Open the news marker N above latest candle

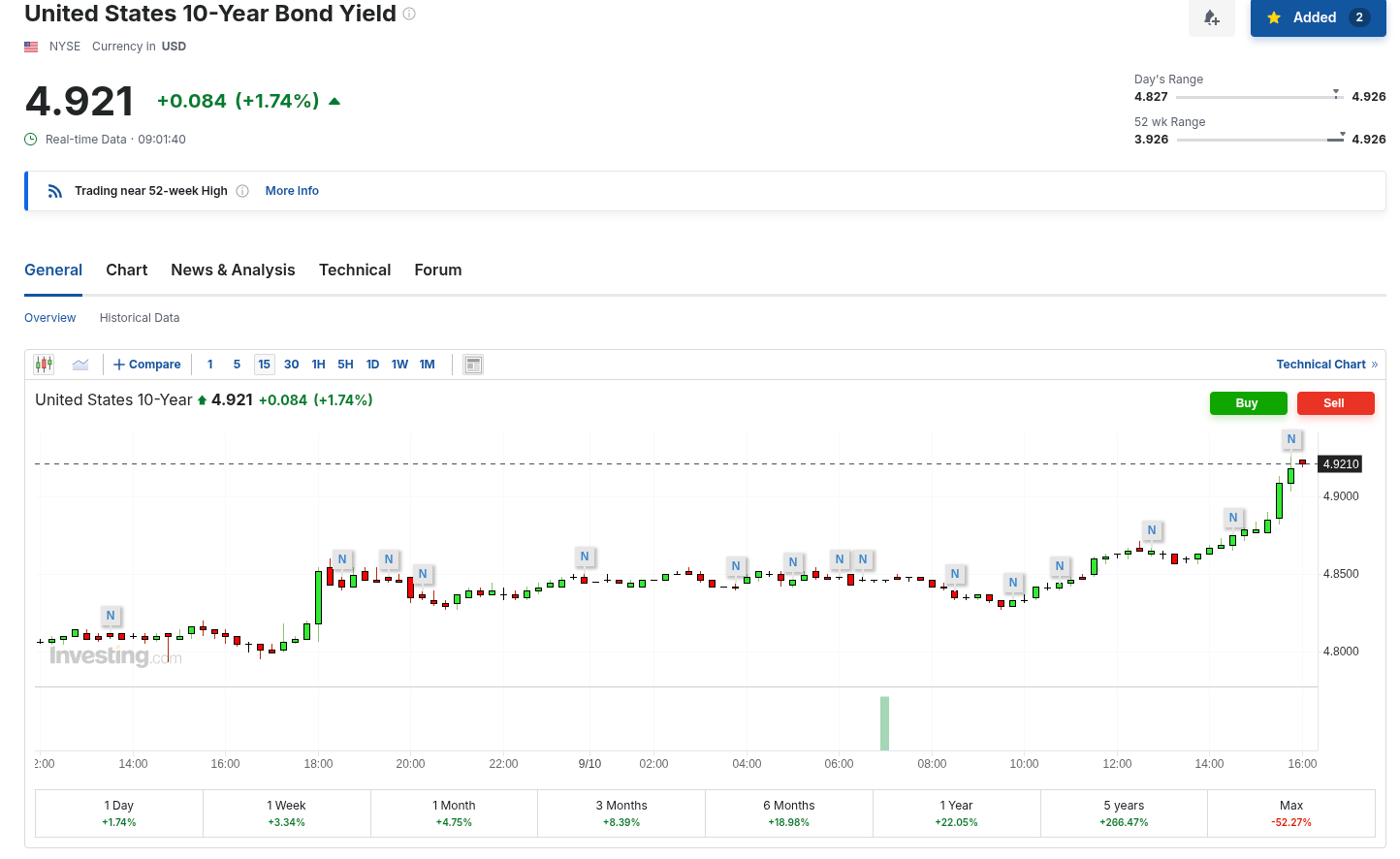tap(1291, 439)
